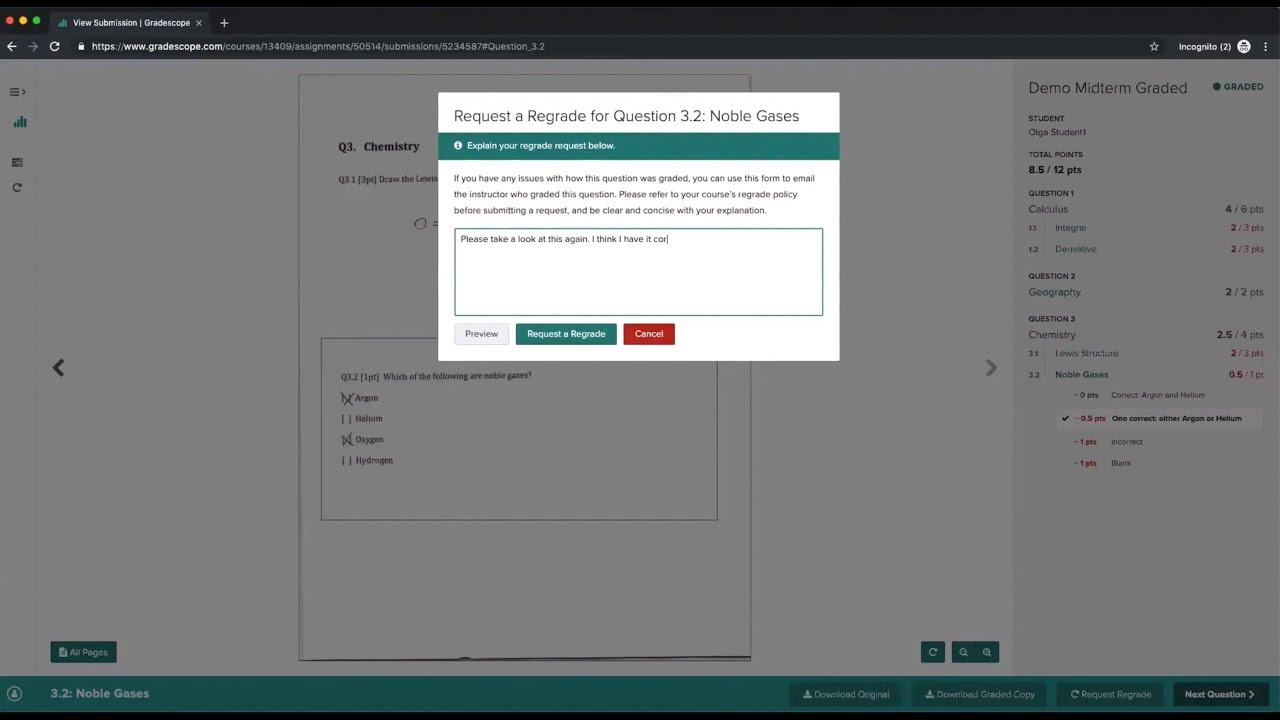Click the site lock icon in address bar

[81, 46]
